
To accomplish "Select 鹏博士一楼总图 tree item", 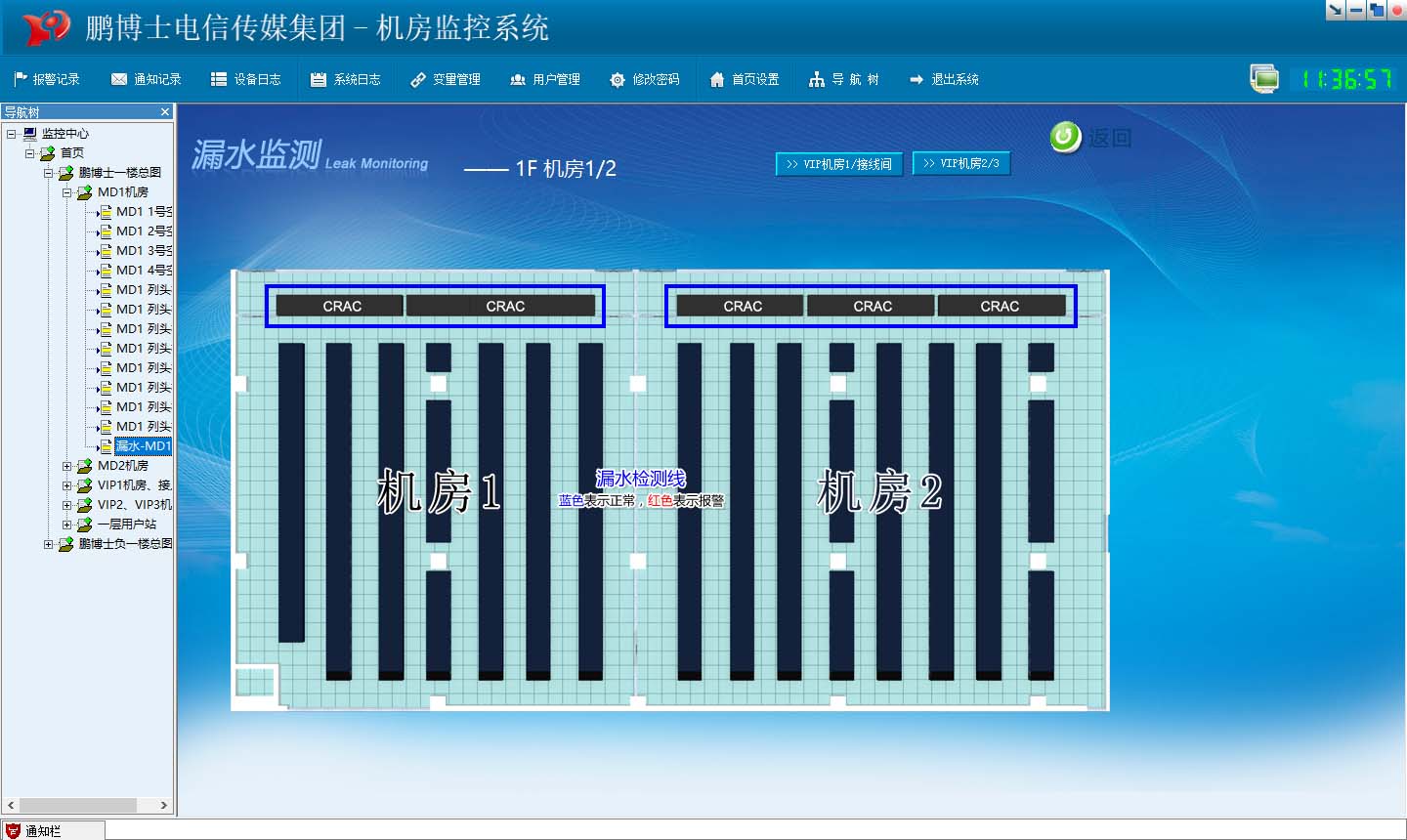I will (120, 173).
